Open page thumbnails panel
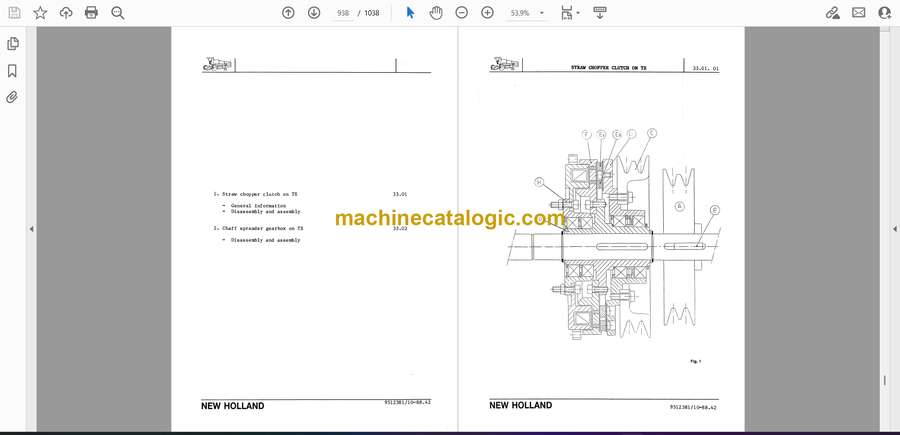 [13, 44]
